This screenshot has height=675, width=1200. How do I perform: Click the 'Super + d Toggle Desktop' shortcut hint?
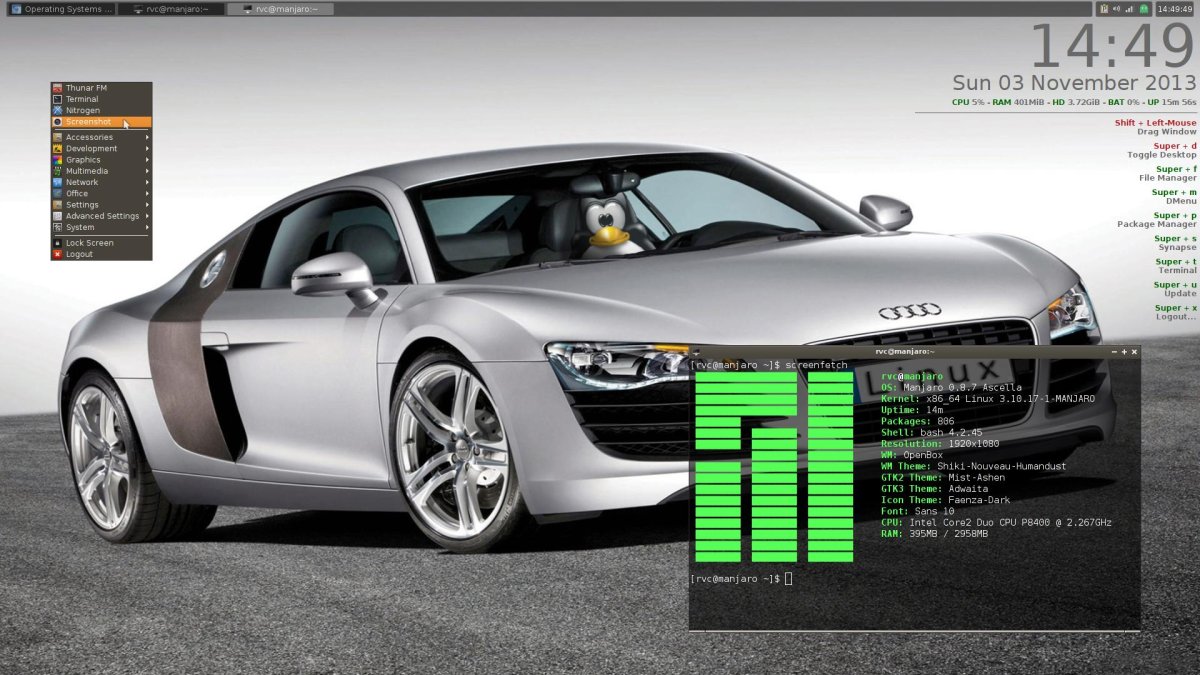point(1161,151)
